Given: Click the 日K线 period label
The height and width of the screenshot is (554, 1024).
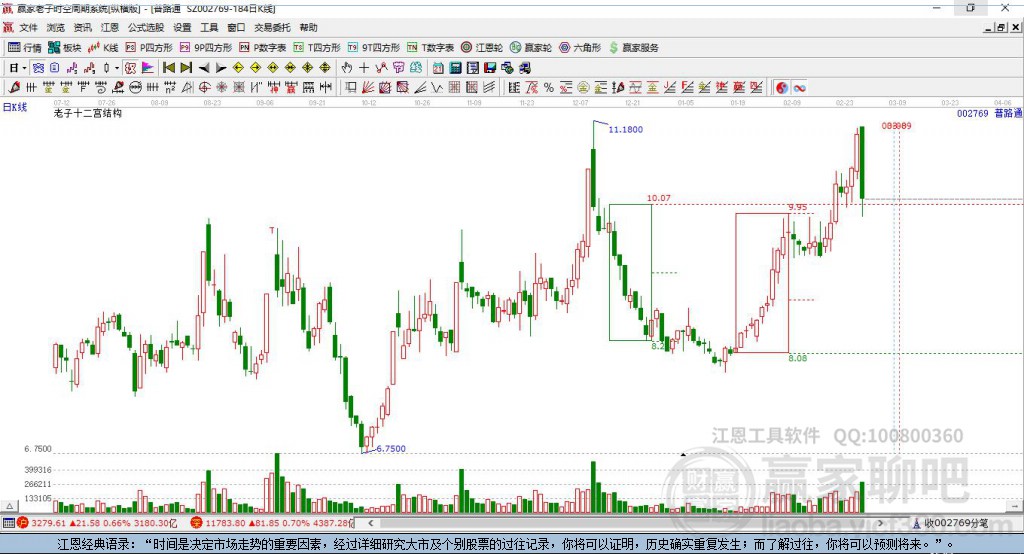Looking at the screenshot, I should [15, 107].
